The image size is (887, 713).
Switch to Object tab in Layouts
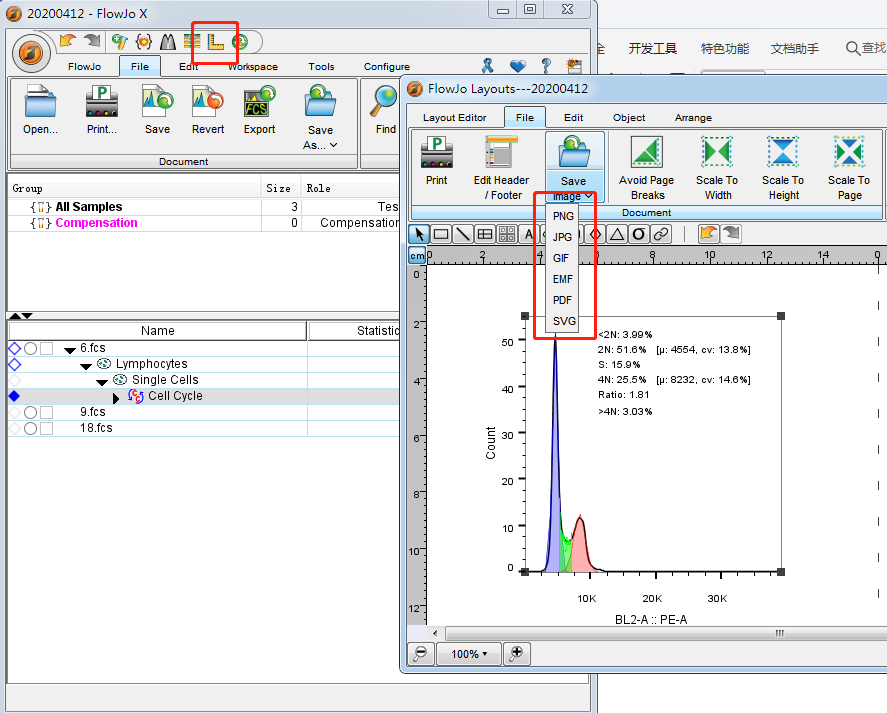point(629,118)
